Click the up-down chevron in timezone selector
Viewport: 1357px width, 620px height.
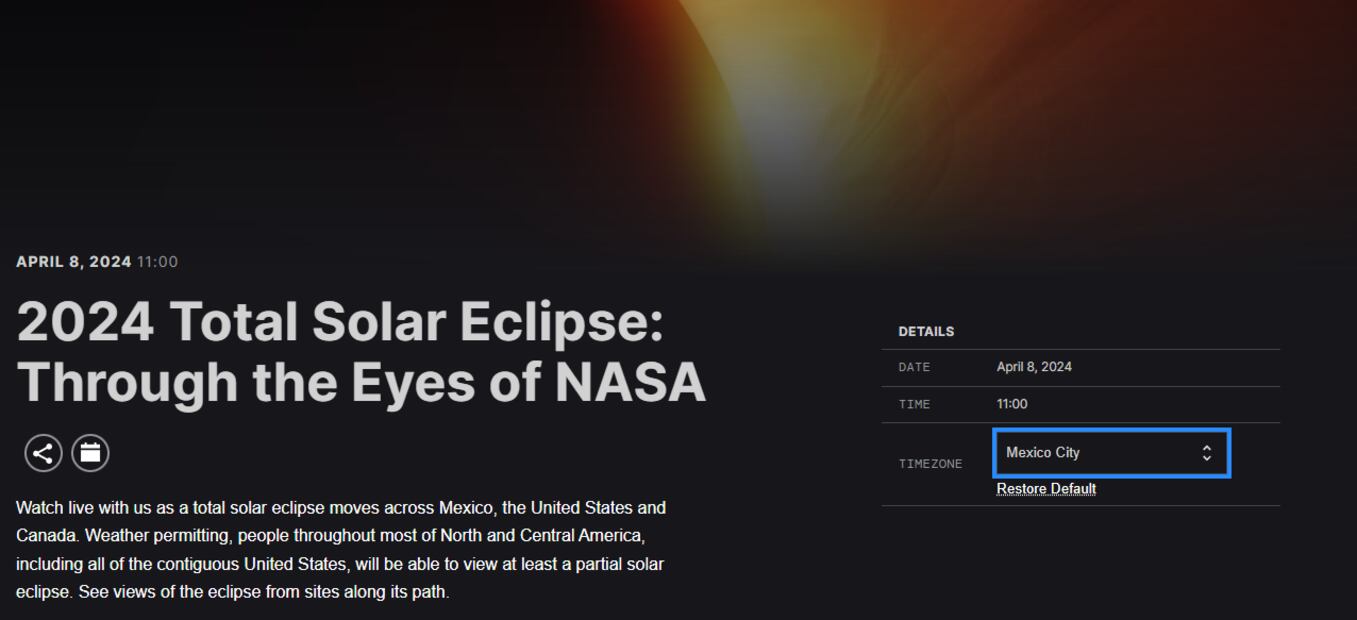pyautogui.click(x=1207, y=453)
